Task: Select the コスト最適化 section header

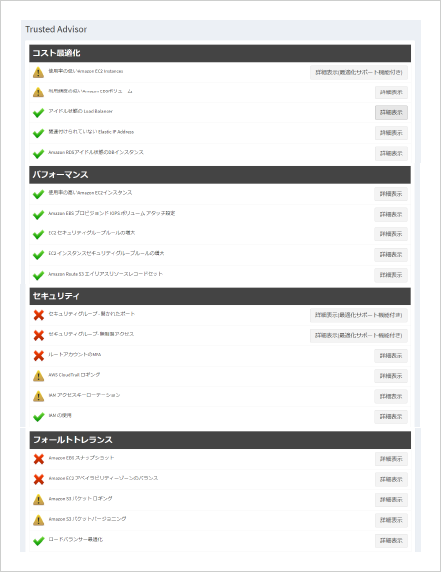Action: (220, 53)
